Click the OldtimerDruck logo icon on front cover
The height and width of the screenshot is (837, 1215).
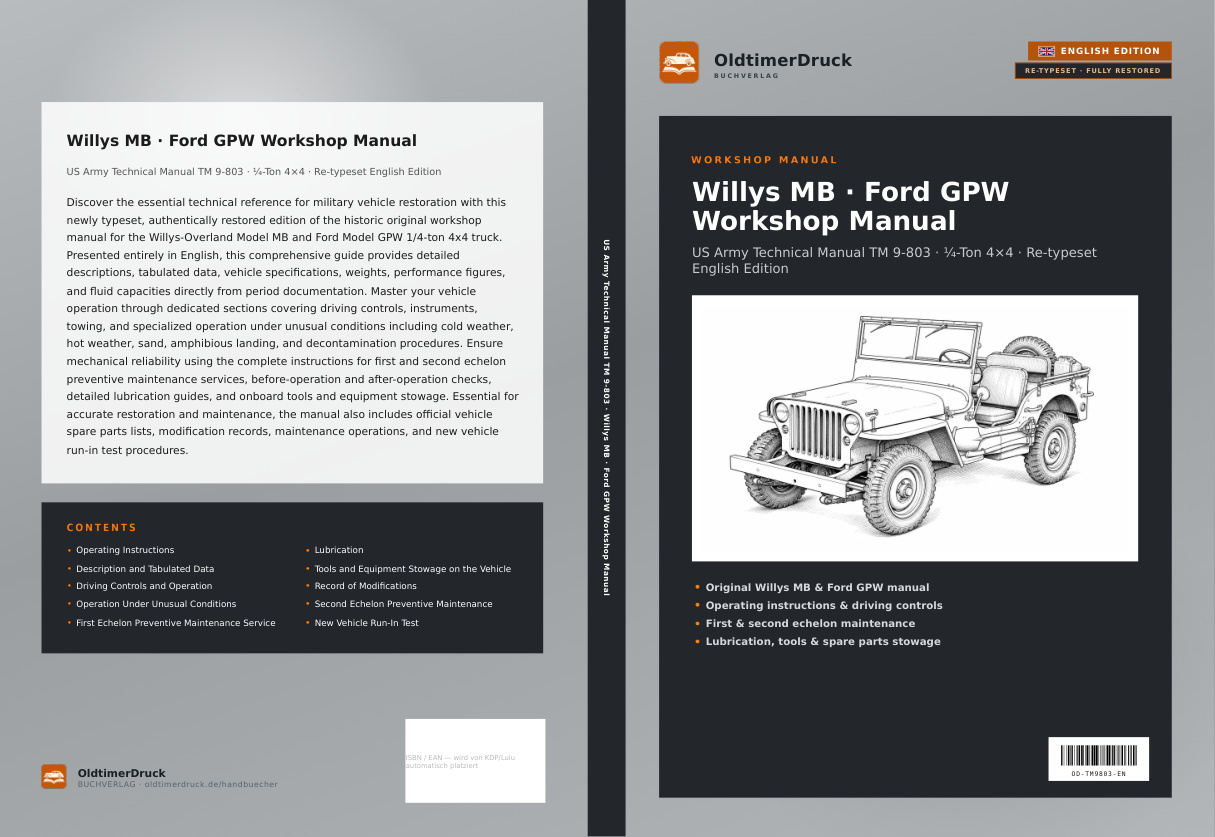coord(679,62)
